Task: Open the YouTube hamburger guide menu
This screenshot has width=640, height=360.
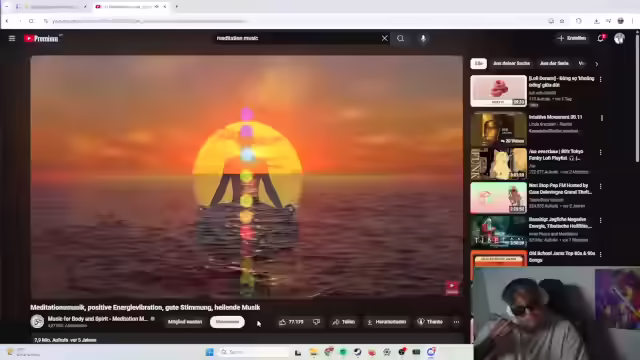Action: click(12, 38)
